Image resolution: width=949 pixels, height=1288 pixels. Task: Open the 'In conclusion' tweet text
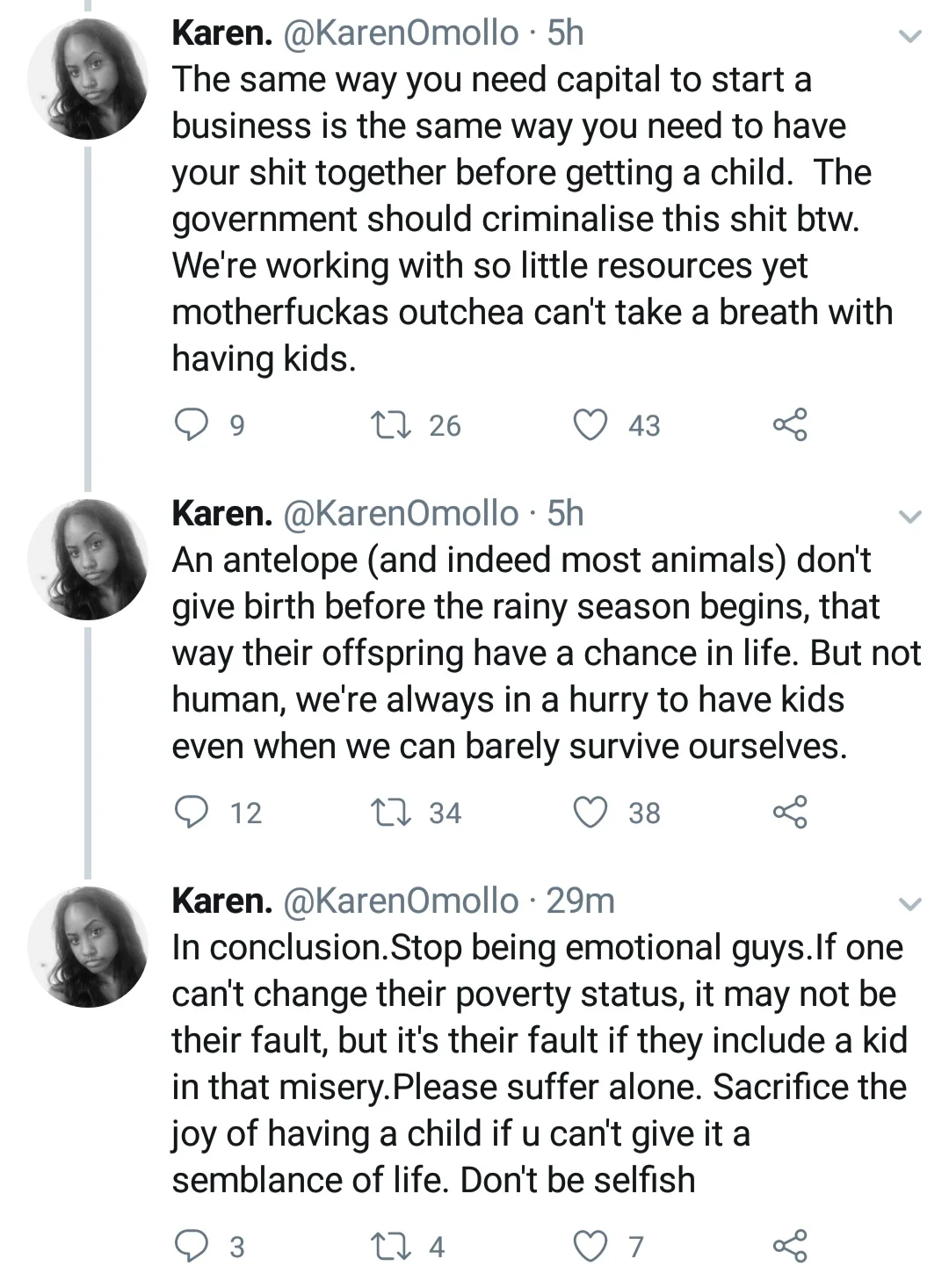tap(538, 1063)
